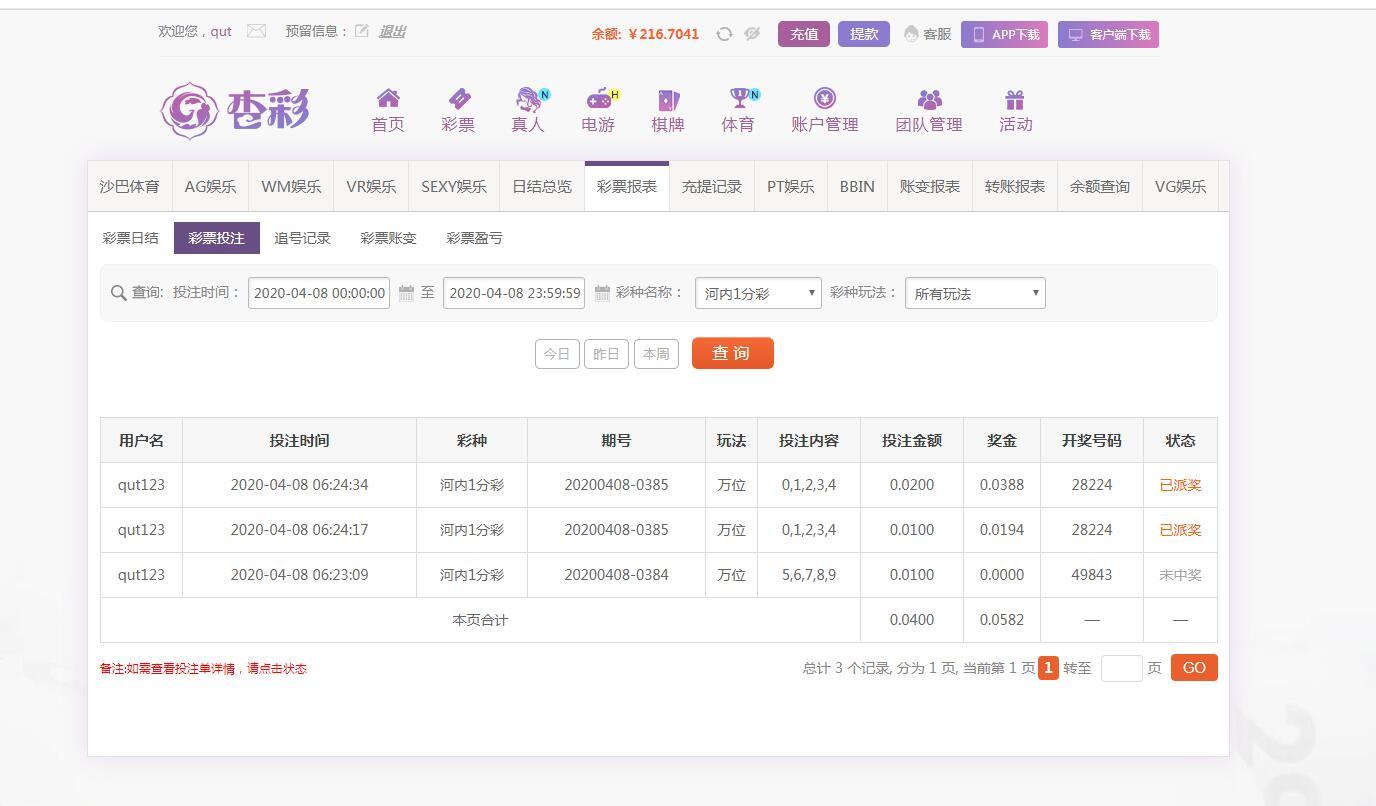Click the 充值 recharge button
Screen dimensions: 1376x806
[x=803, y=34]
